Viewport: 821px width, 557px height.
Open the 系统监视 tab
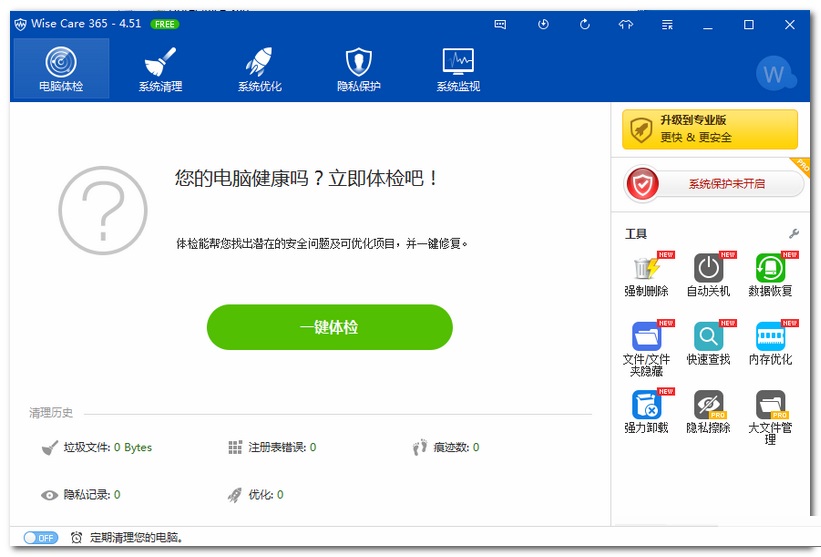[458, 69]
